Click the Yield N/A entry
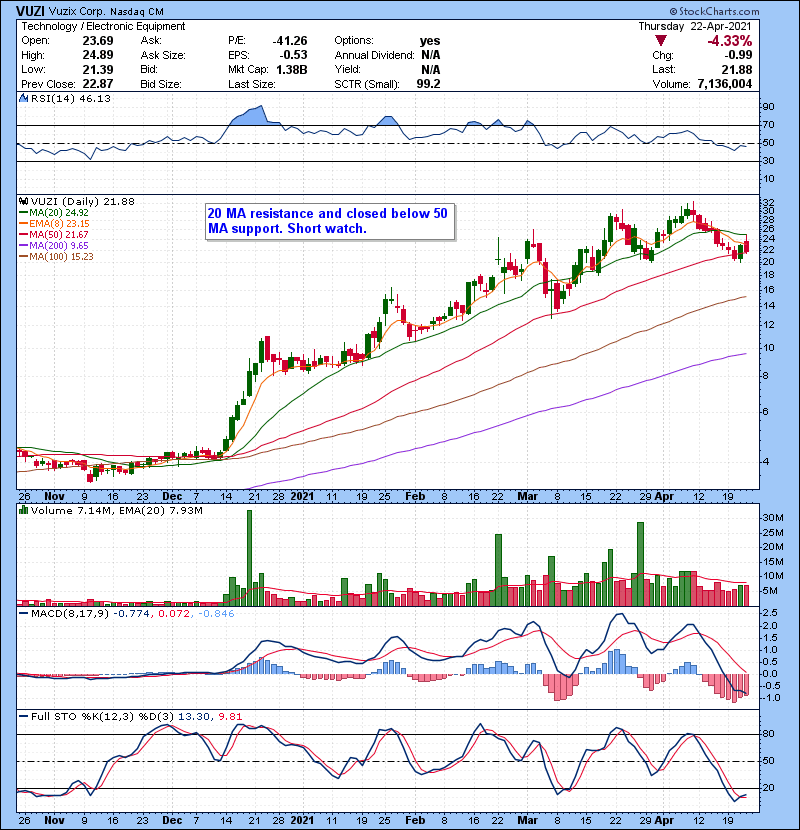 point(387,69)
